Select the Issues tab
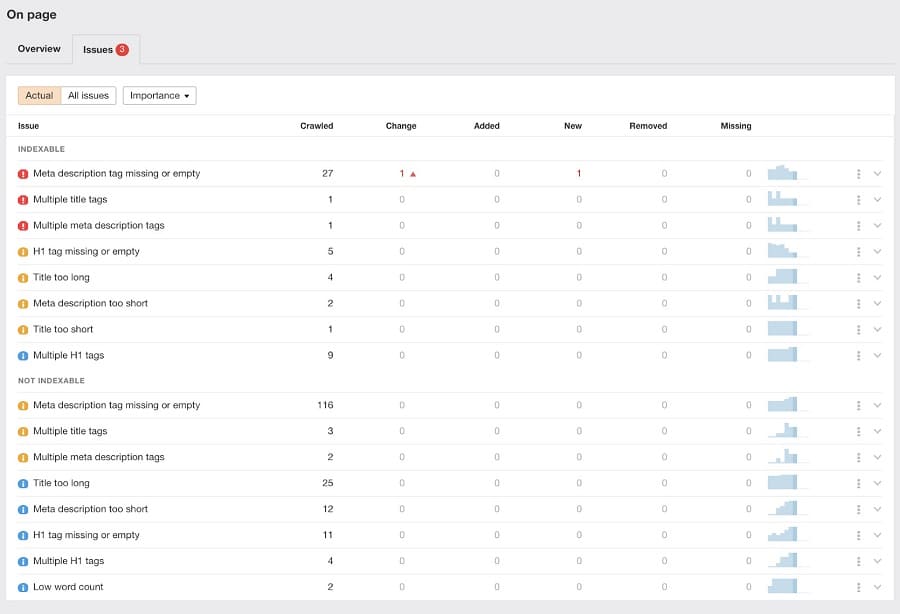 [x=105, y=50]
